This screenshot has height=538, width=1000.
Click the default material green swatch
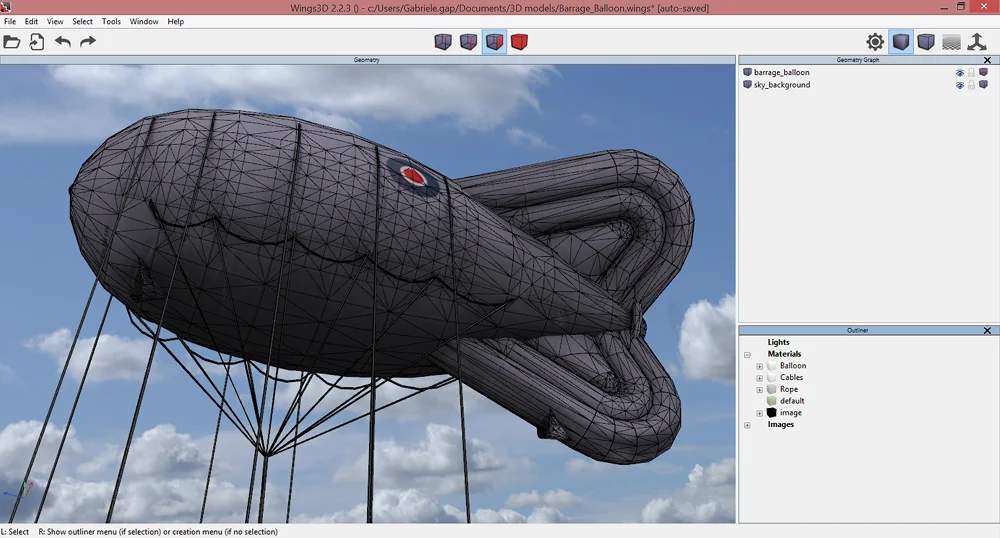(x=771, y=401)
